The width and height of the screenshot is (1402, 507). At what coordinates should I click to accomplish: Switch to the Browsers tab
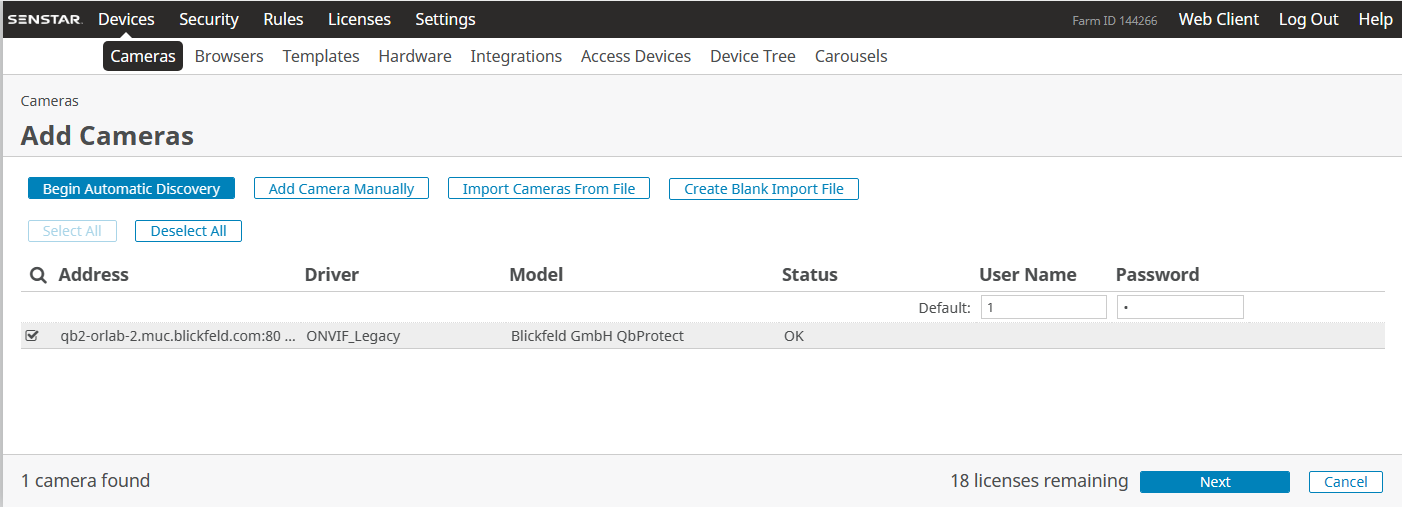click(x=229, y=56)
